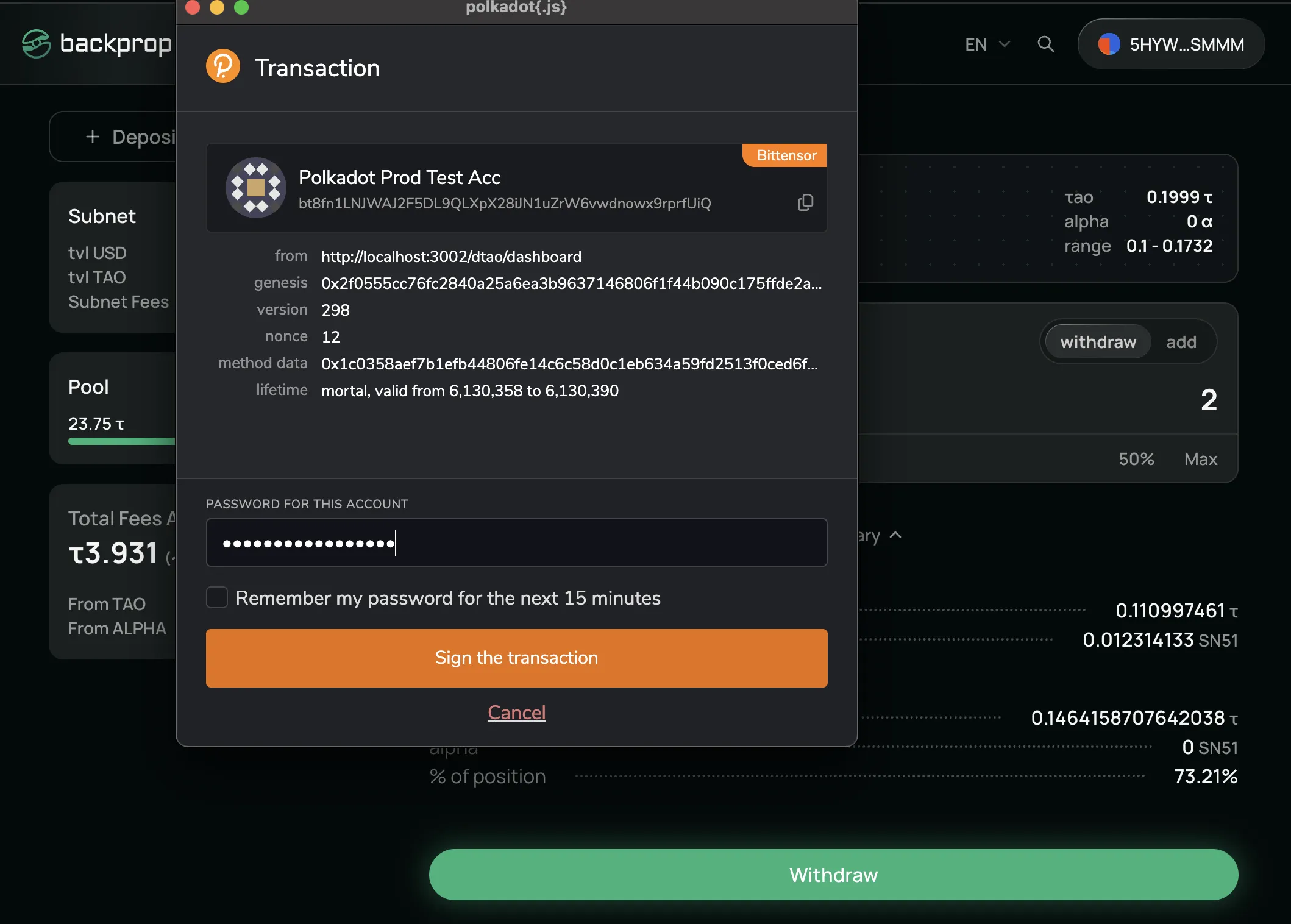The width and height of the screenshot is (1291, 924).
Task: Click the wallet avatar next to 5HYW...SMMM
Action: coord(1109,44)
